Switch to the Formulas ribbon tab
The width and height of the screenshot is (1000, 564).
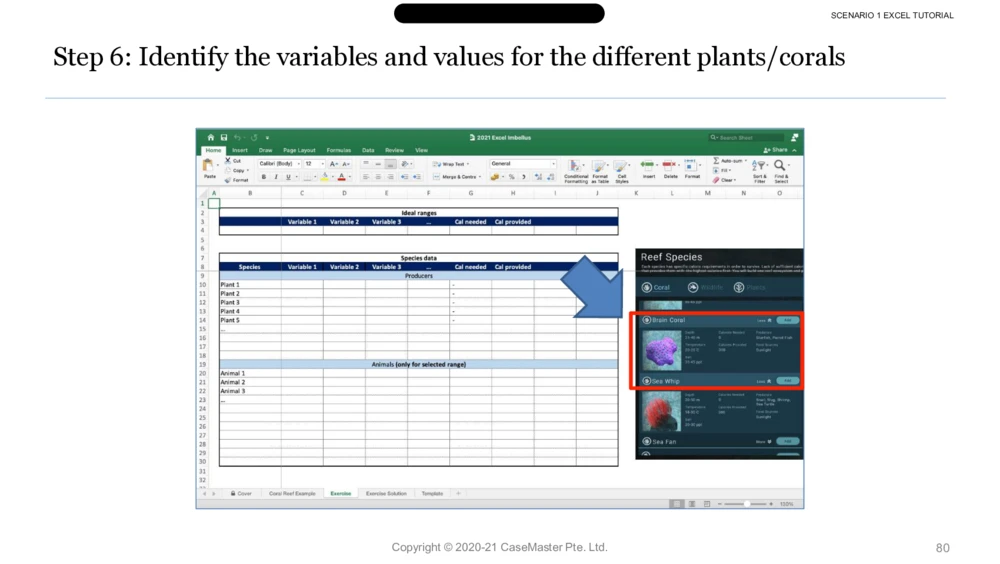[338, 150]
